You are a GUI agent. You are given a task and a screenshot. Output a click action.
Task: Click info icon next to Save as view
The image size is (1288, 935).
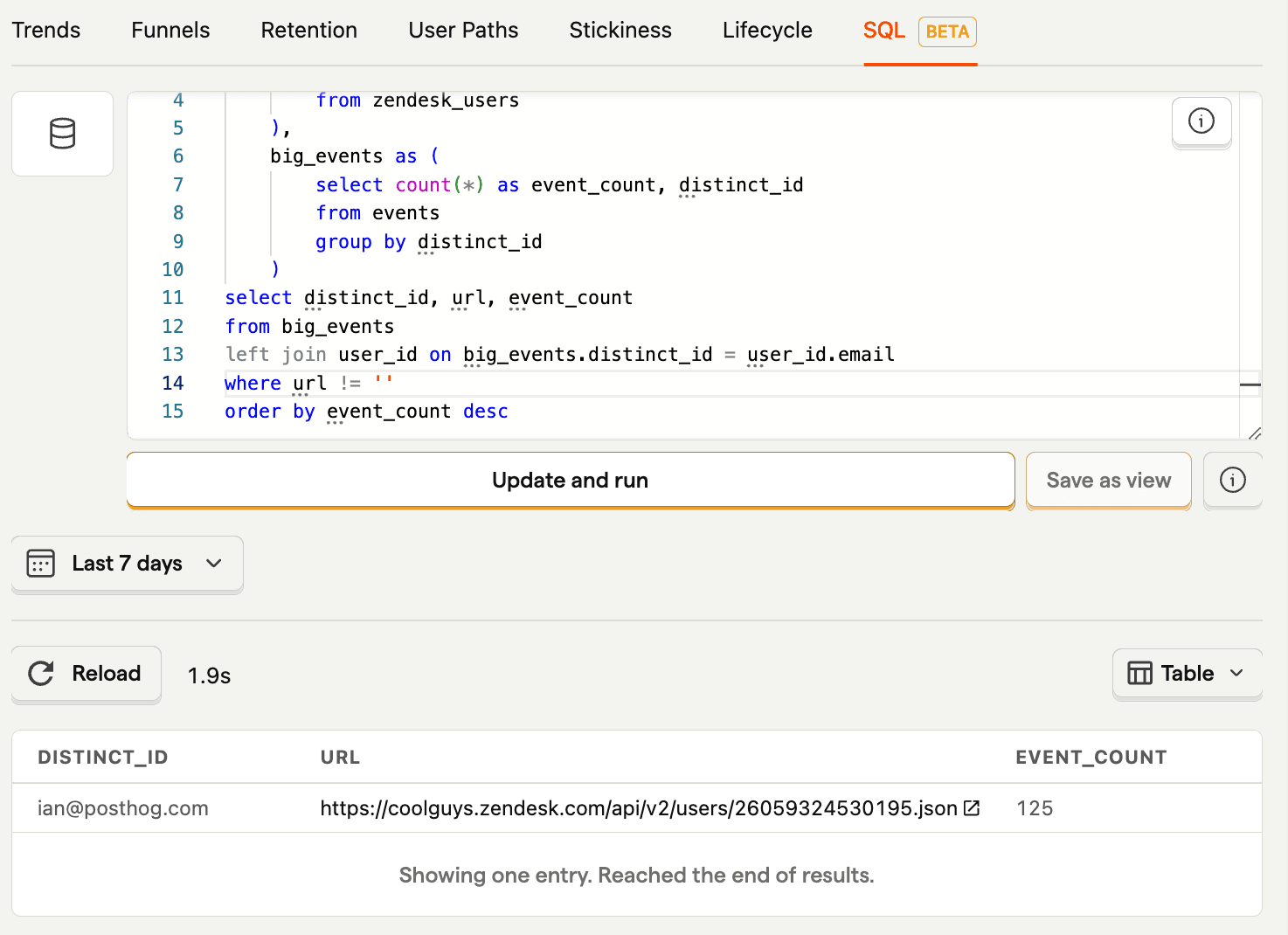1232,480
